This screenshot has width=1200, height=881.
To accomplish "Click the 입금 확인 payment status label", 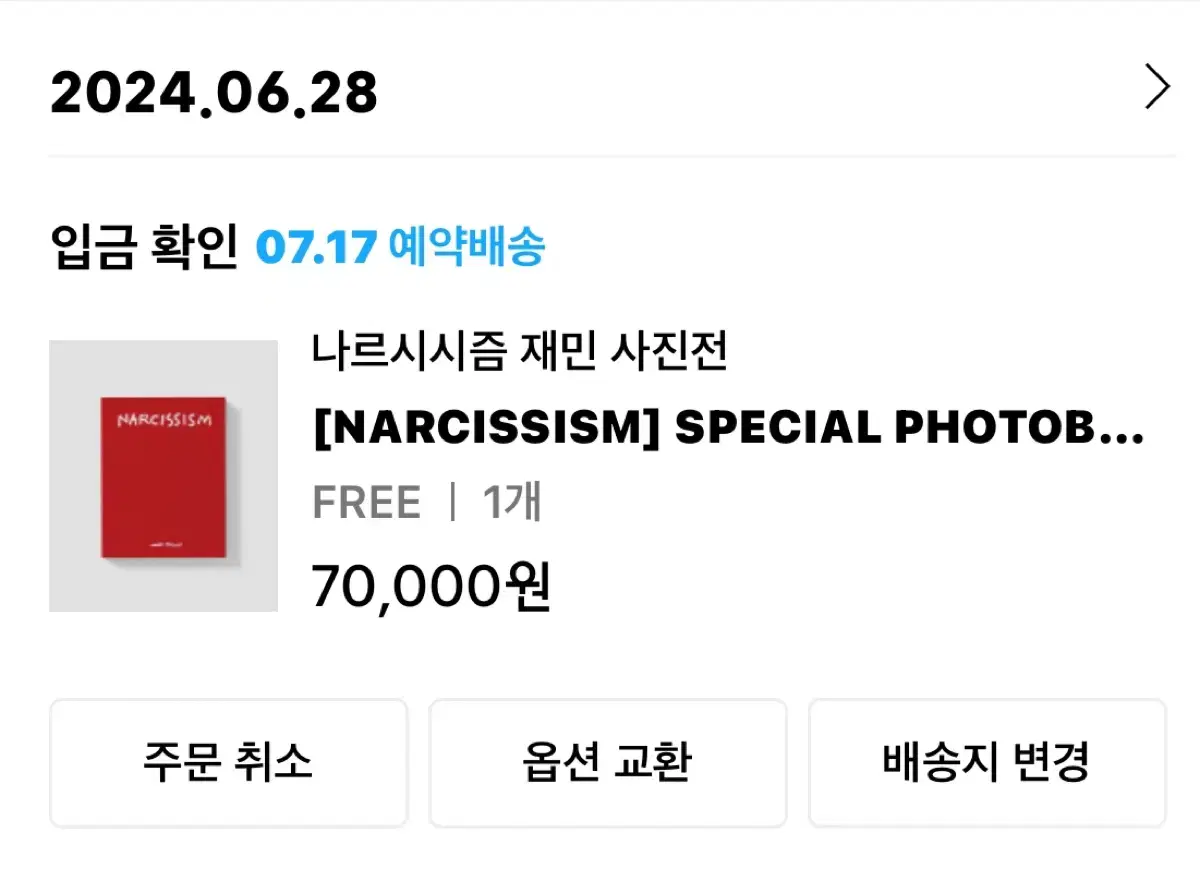I will point(143,246).
